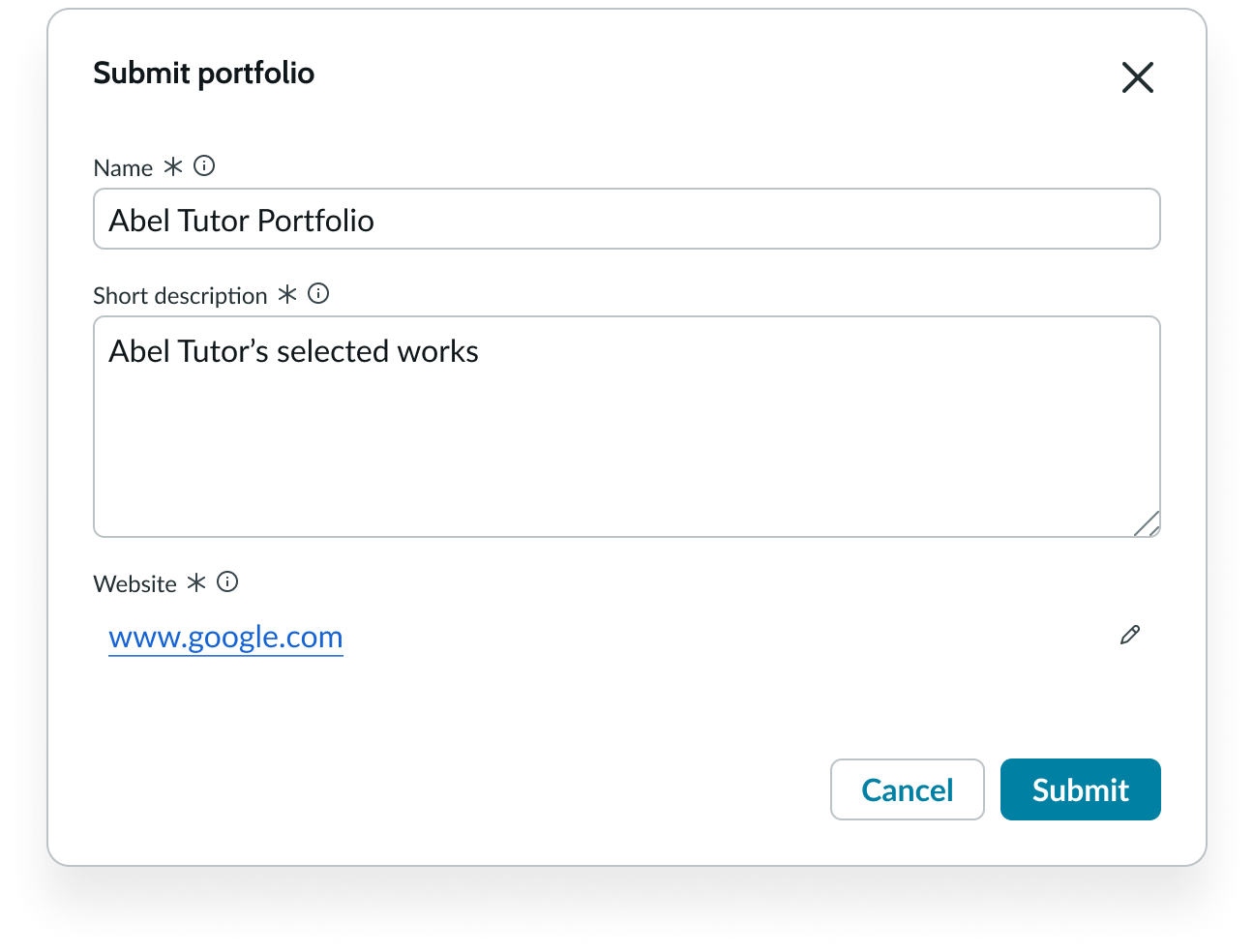Open the info tooltip next to Website
This screenshot has height=952, width=1254.
tap(227, 581)
